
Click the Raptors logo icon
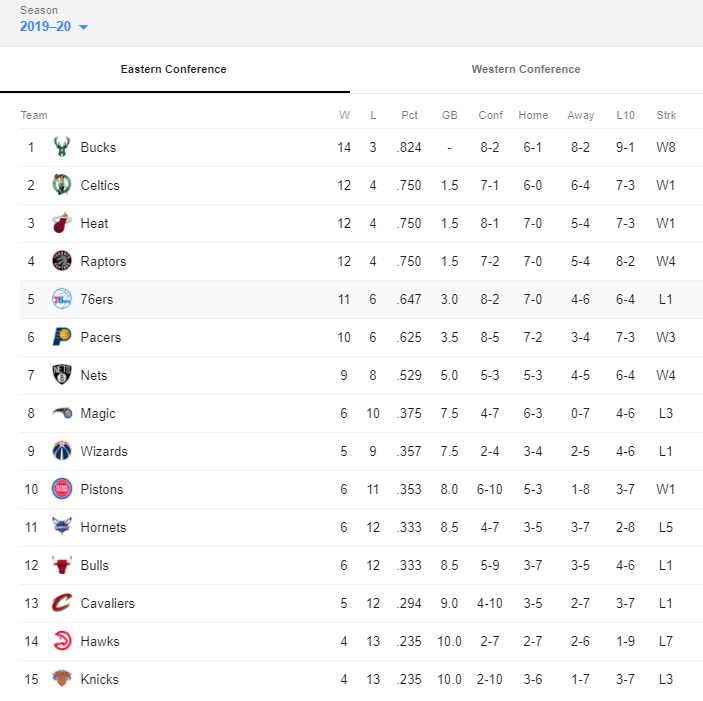pyautogui.click(x=62, y=261)
